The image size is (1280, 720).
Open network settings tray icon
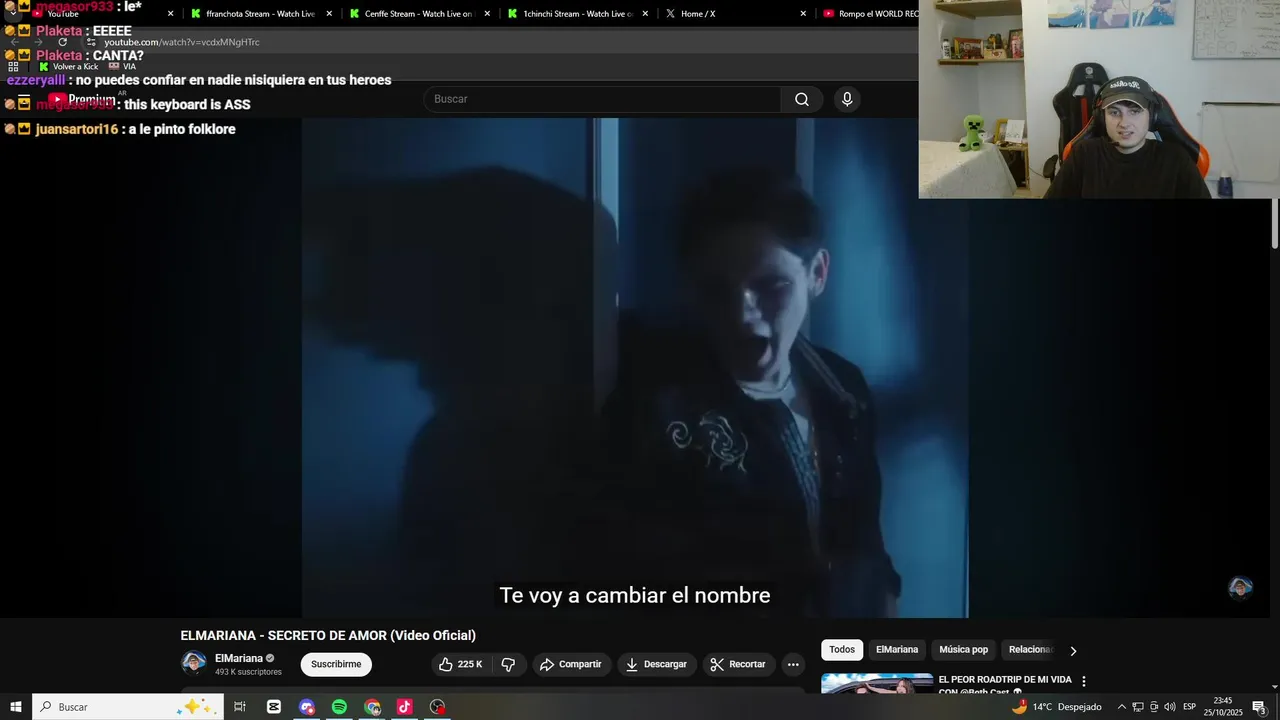click(x=1138, y=707)
